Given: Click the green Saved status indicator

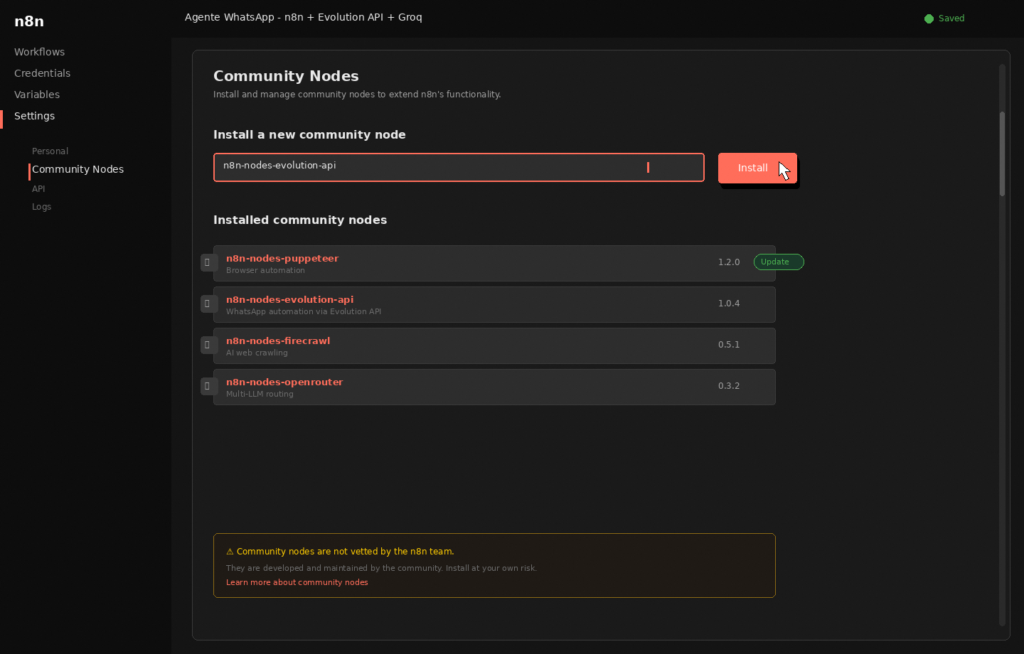Looking at the screenshot, I should pyautogui.click(x=944, y=18).
